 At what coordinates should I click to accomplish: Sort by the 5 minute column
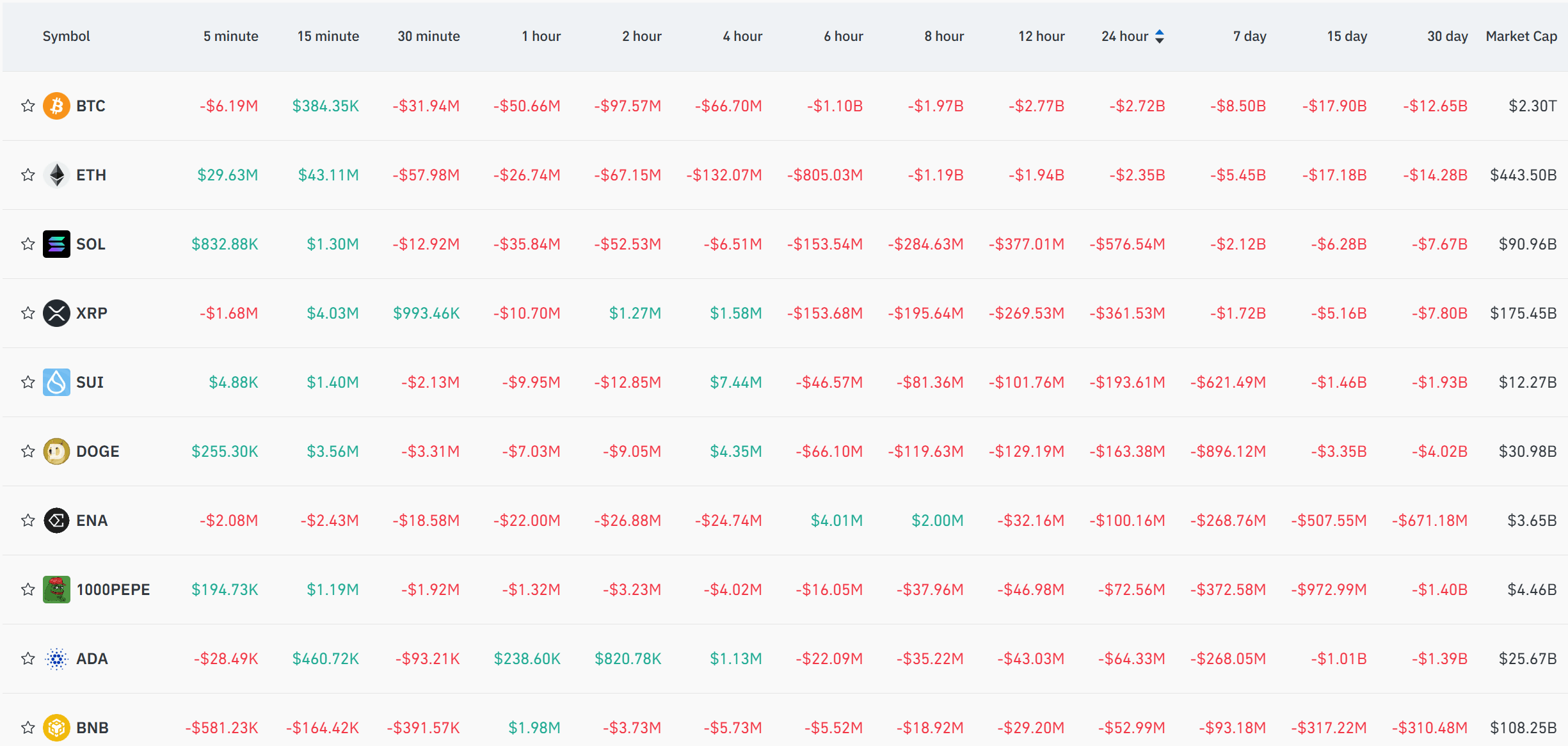point(231,36)
